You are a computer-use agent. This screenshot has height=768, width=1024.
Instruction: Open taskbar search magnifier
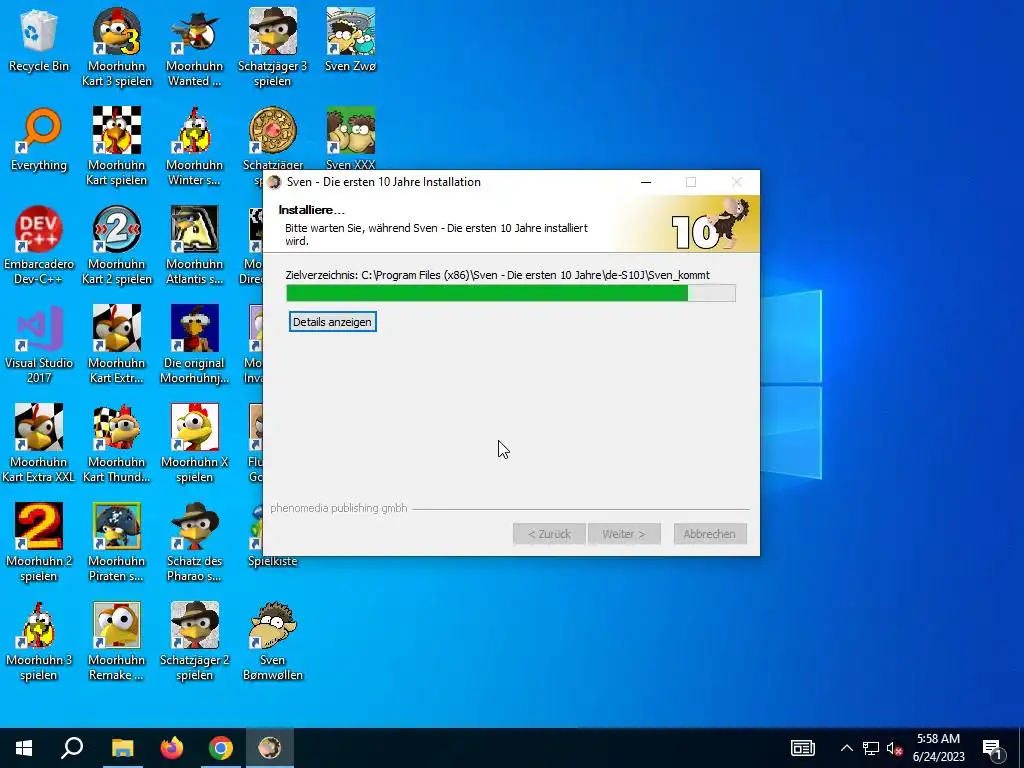tap(72, 748)
